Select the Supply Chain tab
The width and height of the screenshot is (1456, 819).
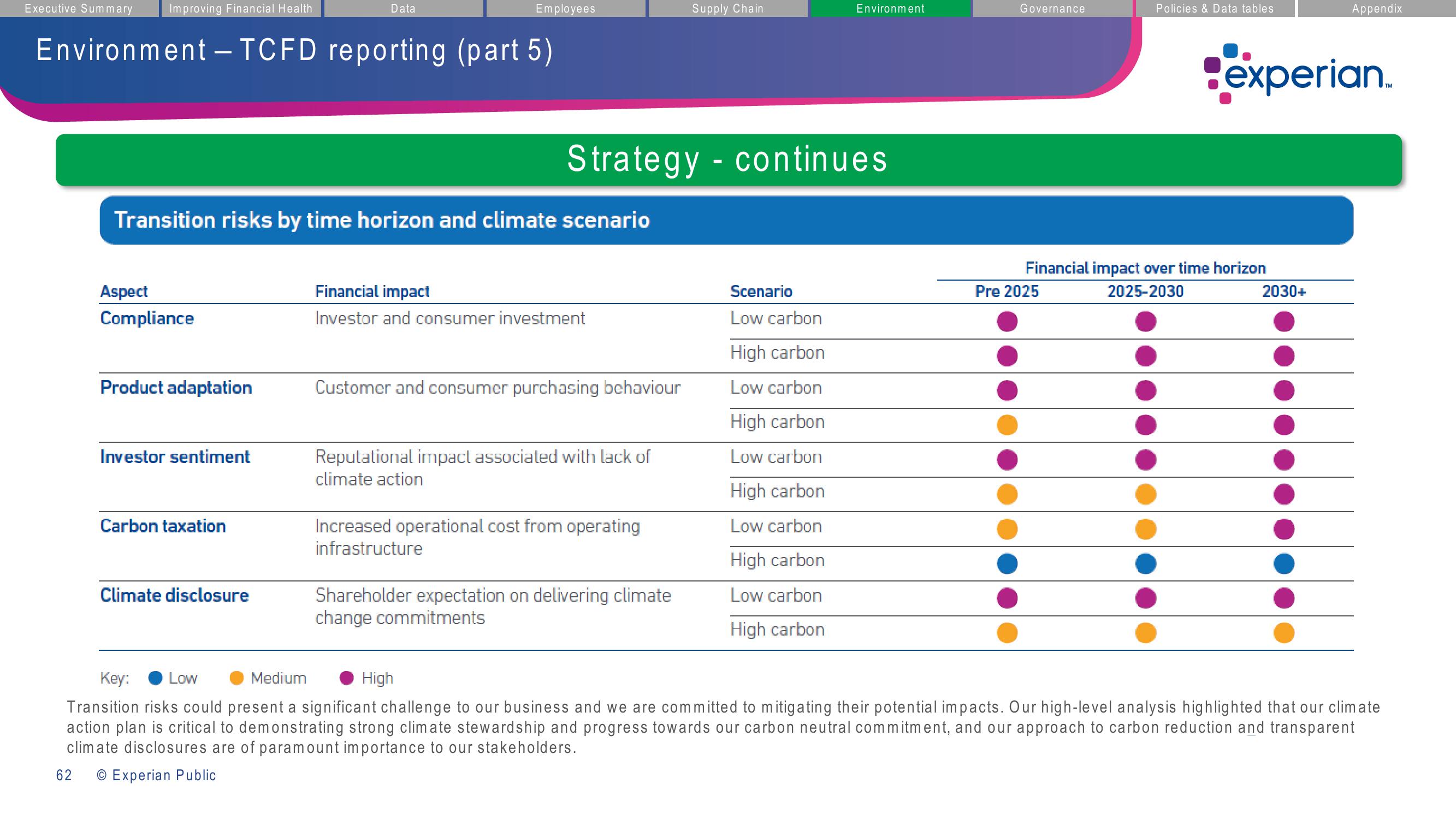[x=727, y=9]
